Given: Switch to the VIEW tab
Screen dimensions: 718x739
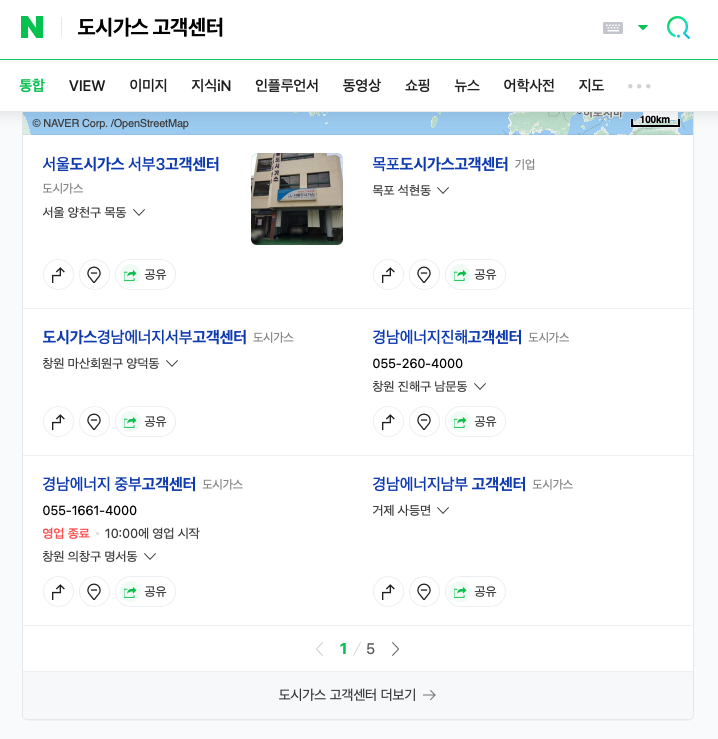Looking at the screenshot, I should (x=87, y=85).
